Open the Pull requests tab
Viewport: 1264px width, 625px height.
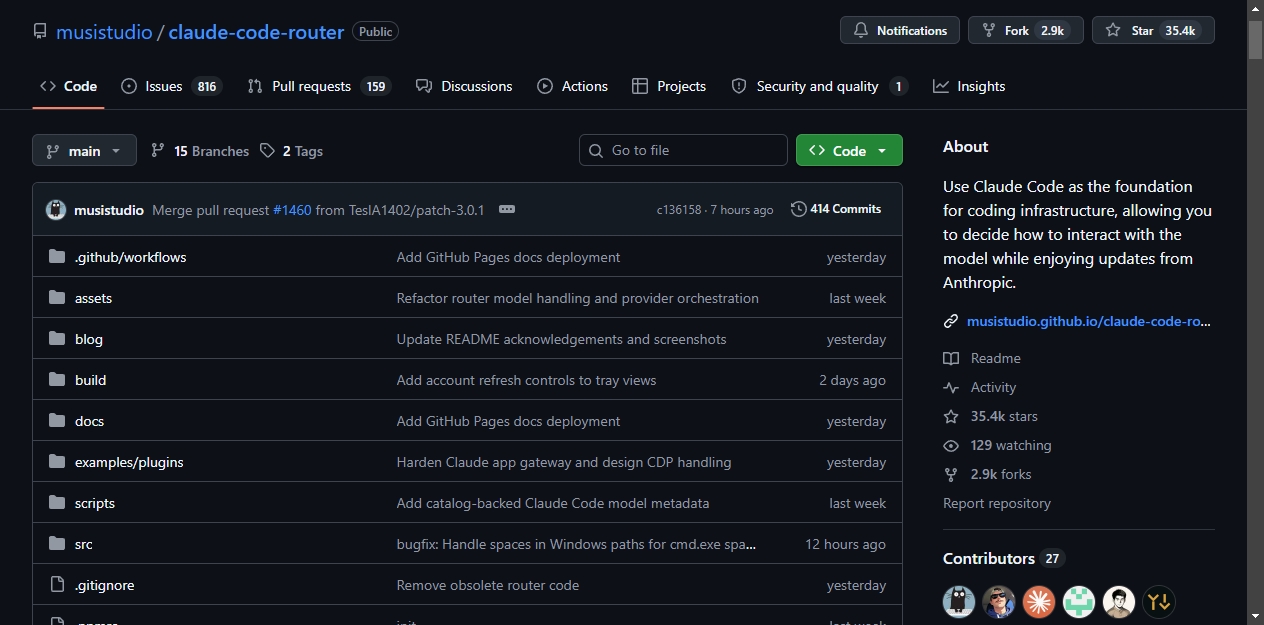click(319, 86)
